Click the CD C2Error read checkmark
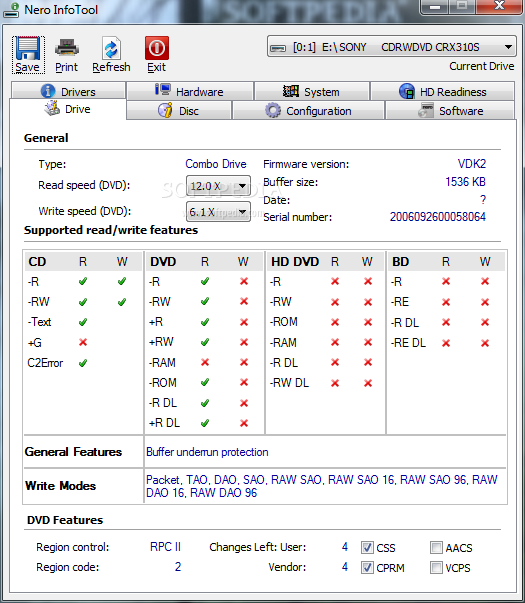Viewport: 525px width, 603px height. [83, 363]
